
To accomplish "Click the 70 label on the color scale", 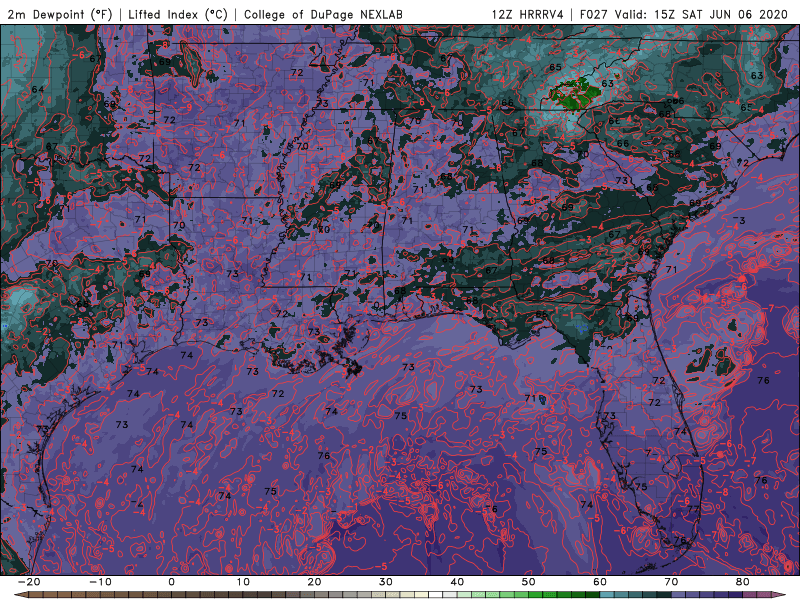I will [x=671, y=582].
